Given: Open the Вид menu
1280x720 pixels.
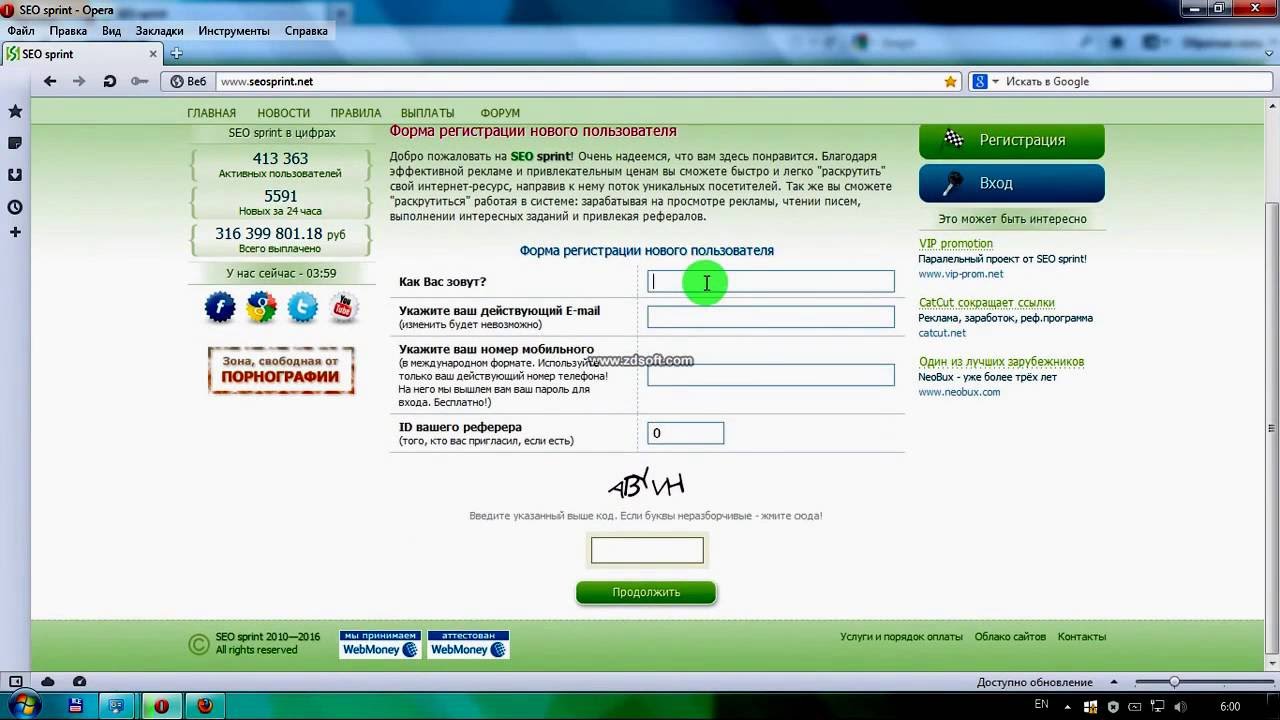Looking at the screenshot, I should (111, 31).
